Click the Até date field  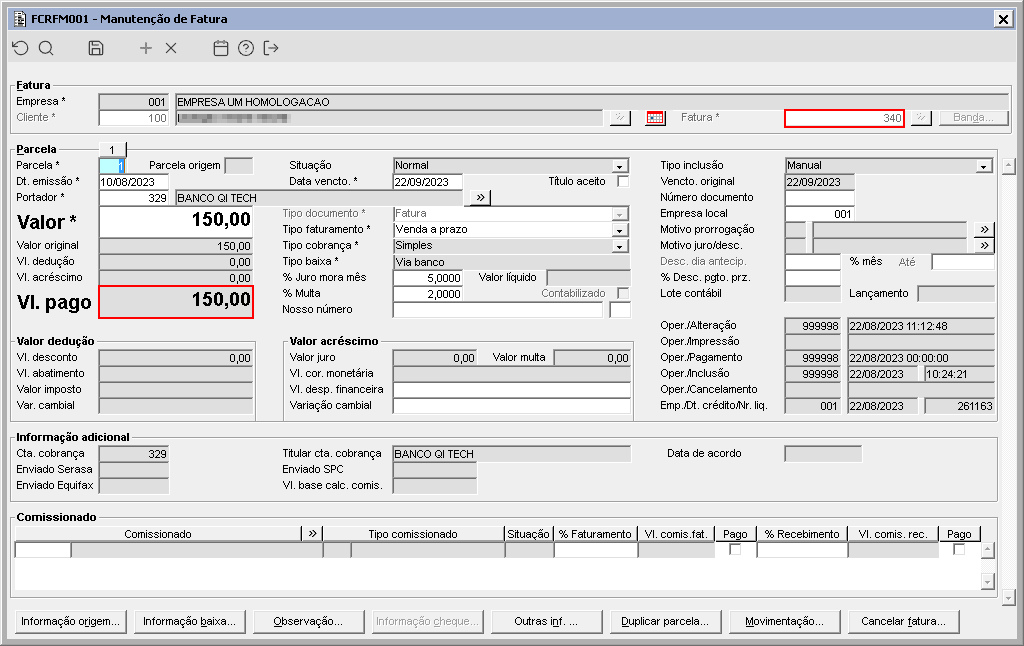coord(963,262)
